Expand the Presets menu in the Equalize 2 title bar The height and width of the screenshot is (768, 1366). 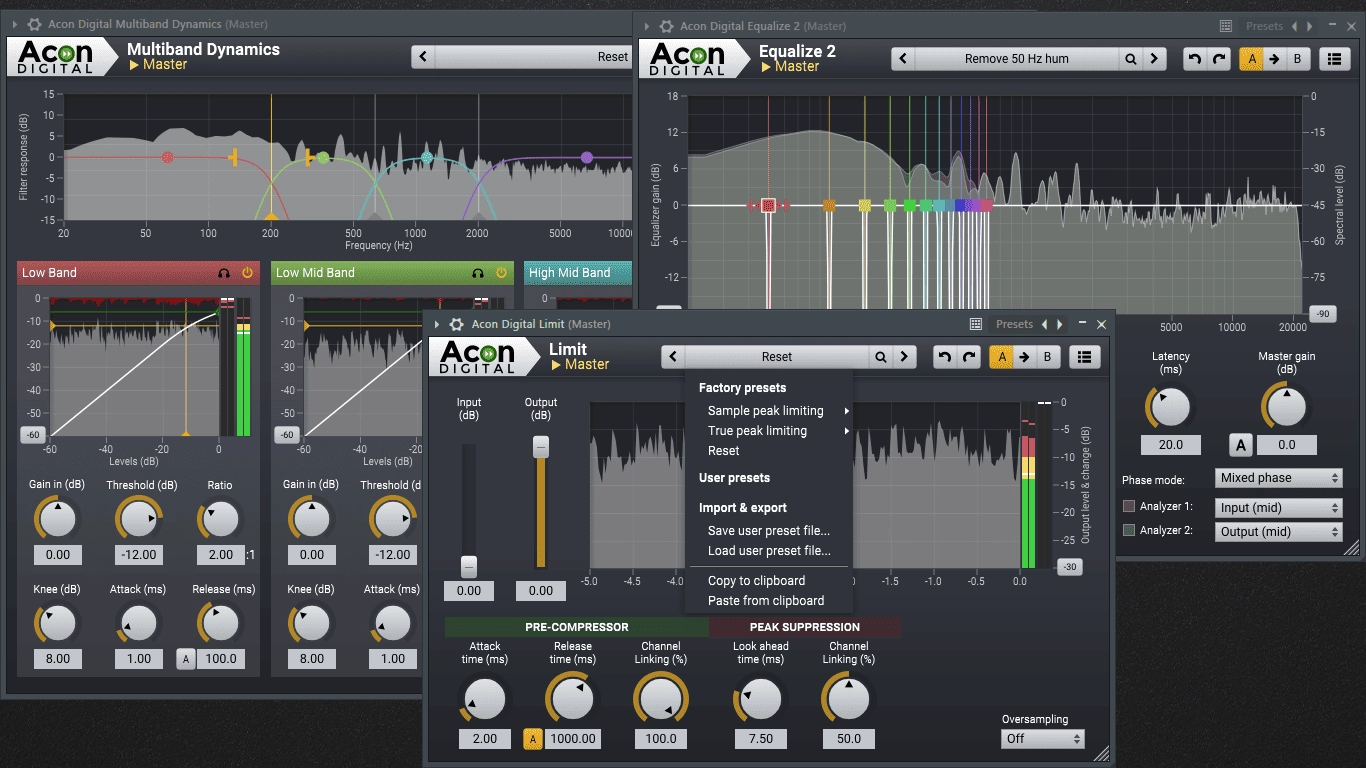1264,26
